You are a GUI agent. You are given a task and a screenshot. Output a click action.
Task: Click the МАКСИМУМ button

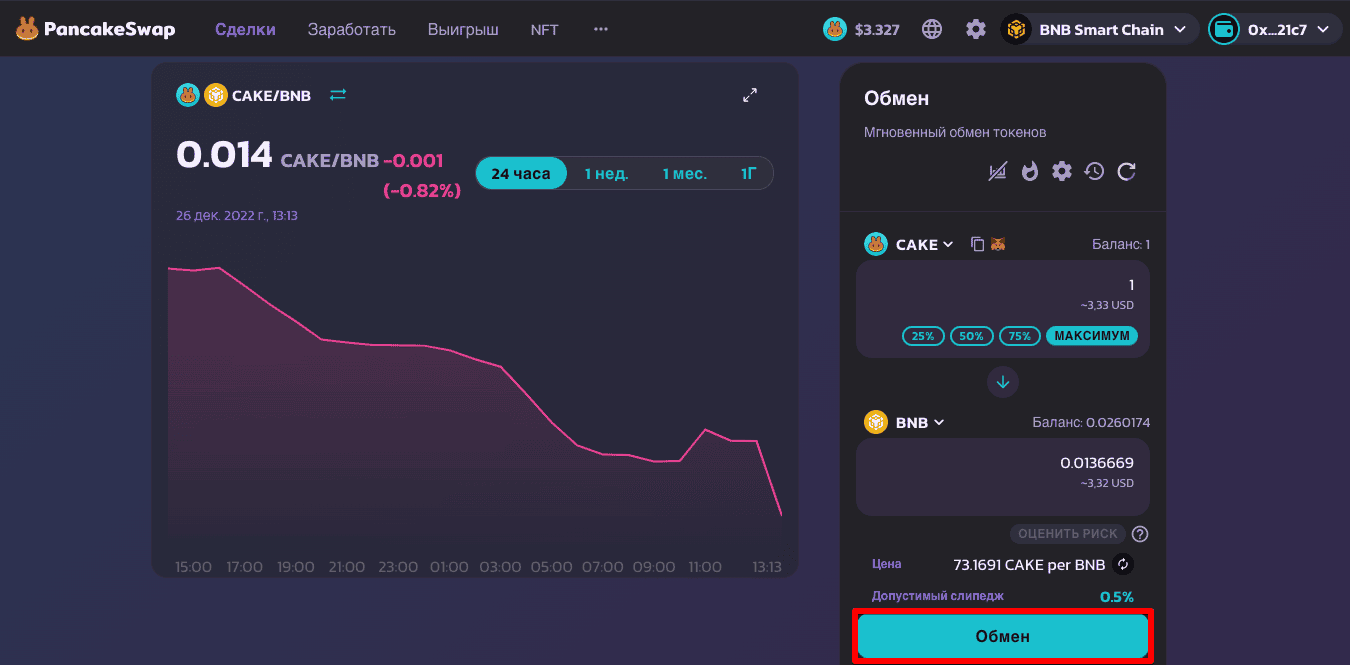[x=1092, y=336]
